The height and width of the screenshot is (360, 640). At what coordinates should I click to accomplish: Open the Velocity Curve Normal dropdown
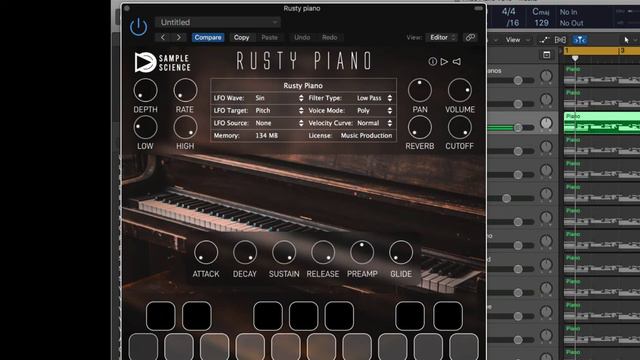tap(374, 123)
